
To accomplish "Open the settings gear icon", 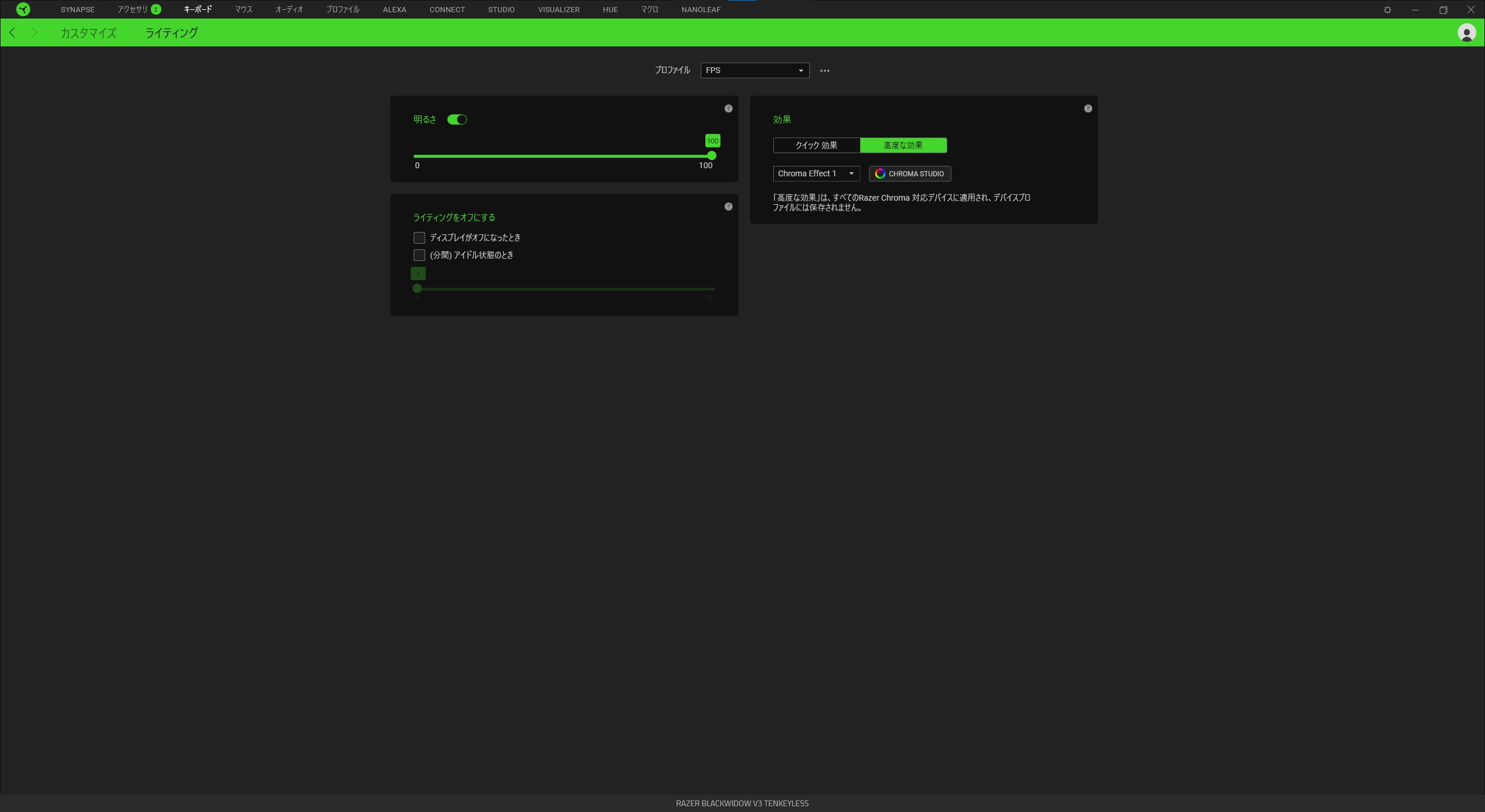I will [1388, 10].
